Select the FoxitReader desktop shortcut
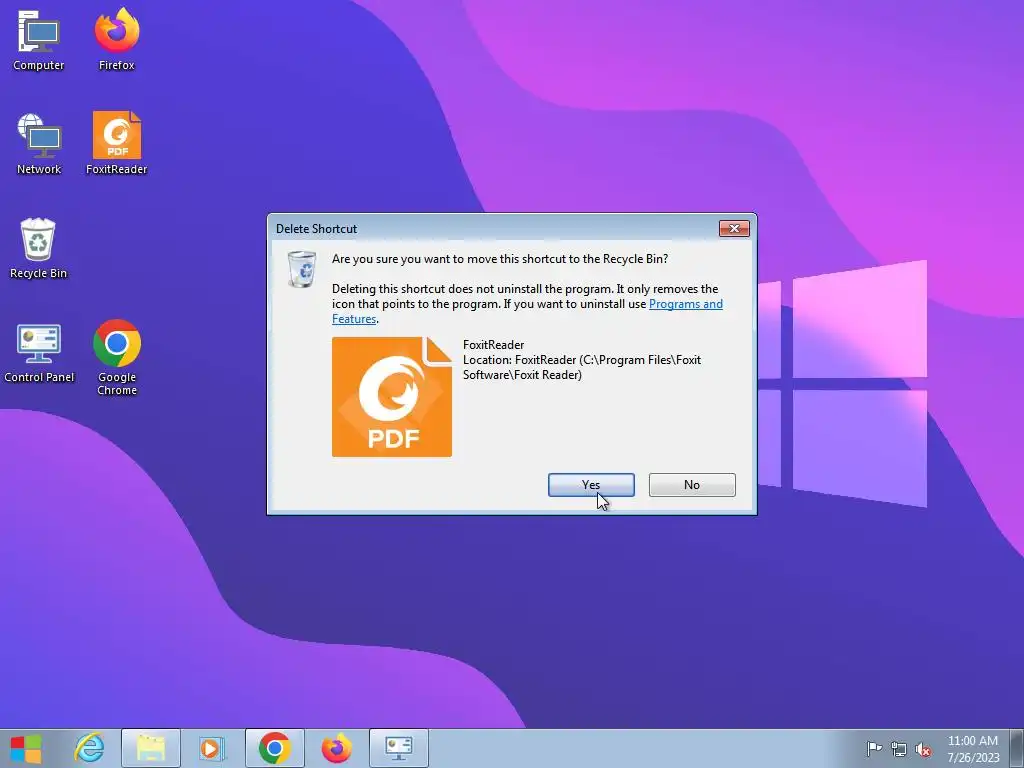The width and height of the screenshot is (1024, 768). click(x=117, y=144)
